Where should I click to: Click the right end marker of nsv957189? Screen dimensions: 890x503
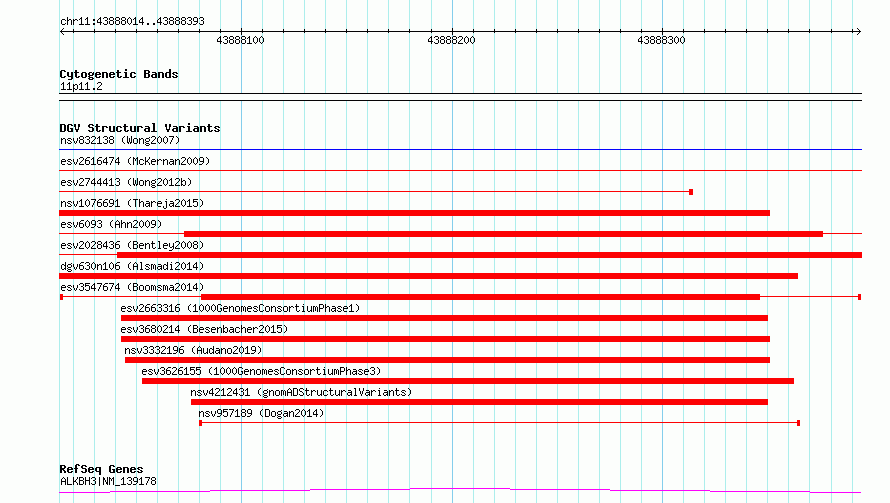[799, 423]
